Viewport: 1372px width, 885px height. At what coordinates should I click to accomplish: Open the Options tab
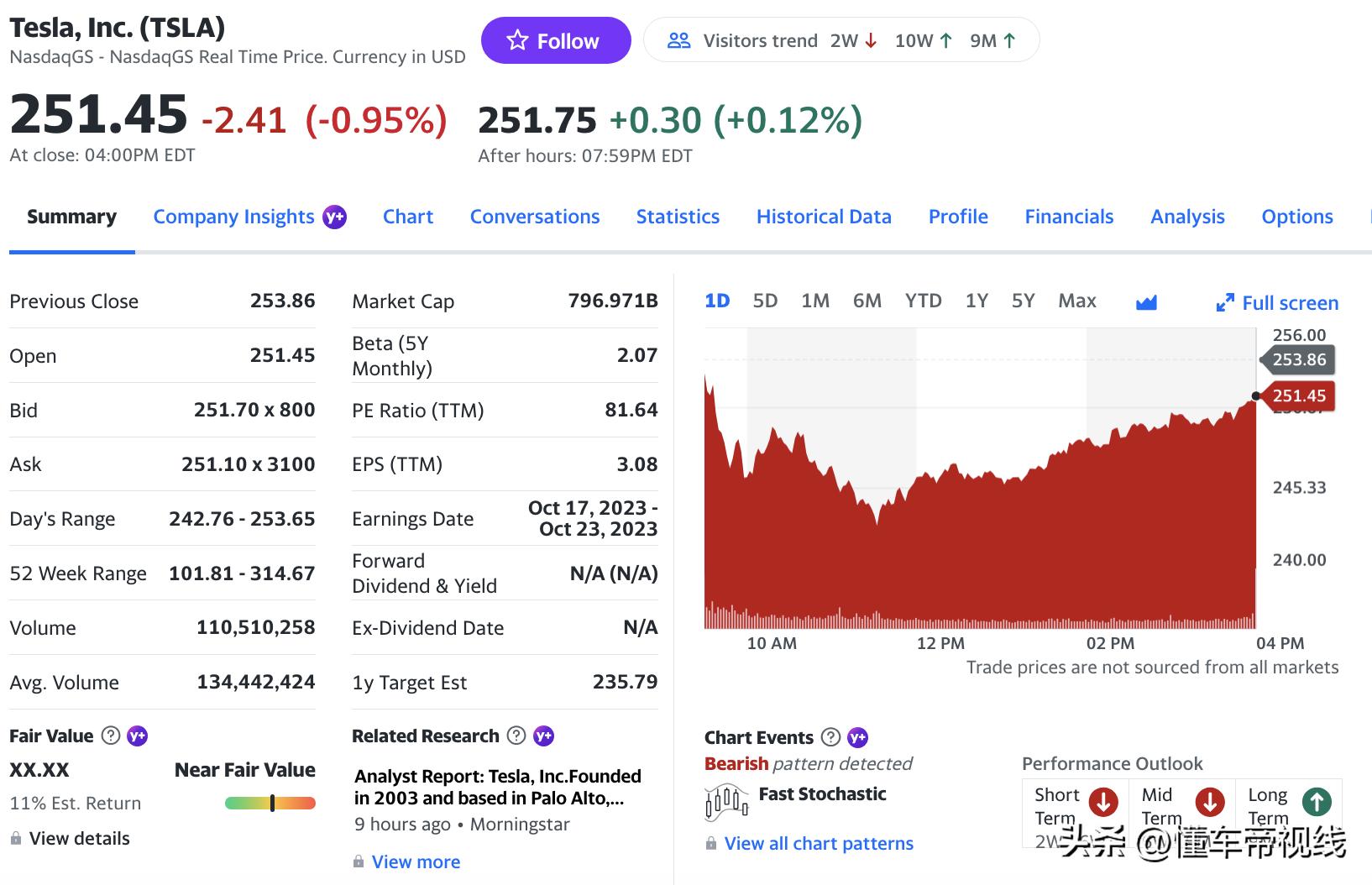[x=1297, y=217]
